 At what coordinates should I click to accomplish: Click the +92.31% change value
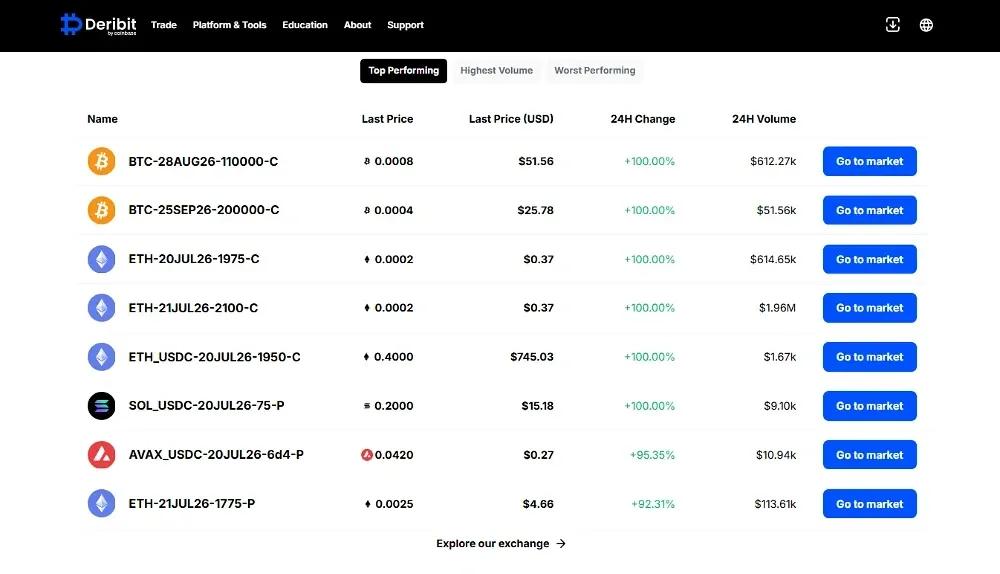(x=653, y=503)
